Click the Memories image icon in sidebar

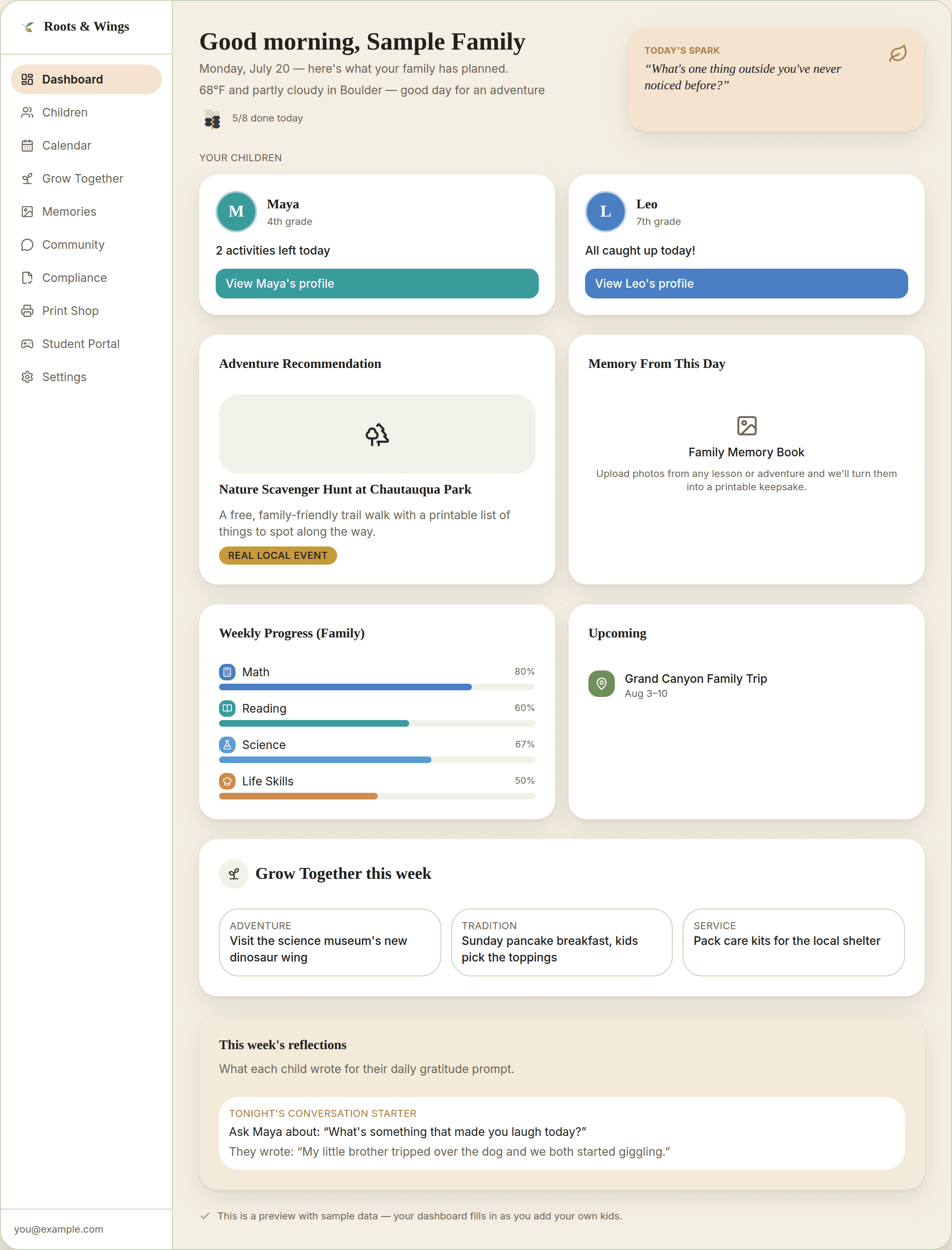coord(27,212)
